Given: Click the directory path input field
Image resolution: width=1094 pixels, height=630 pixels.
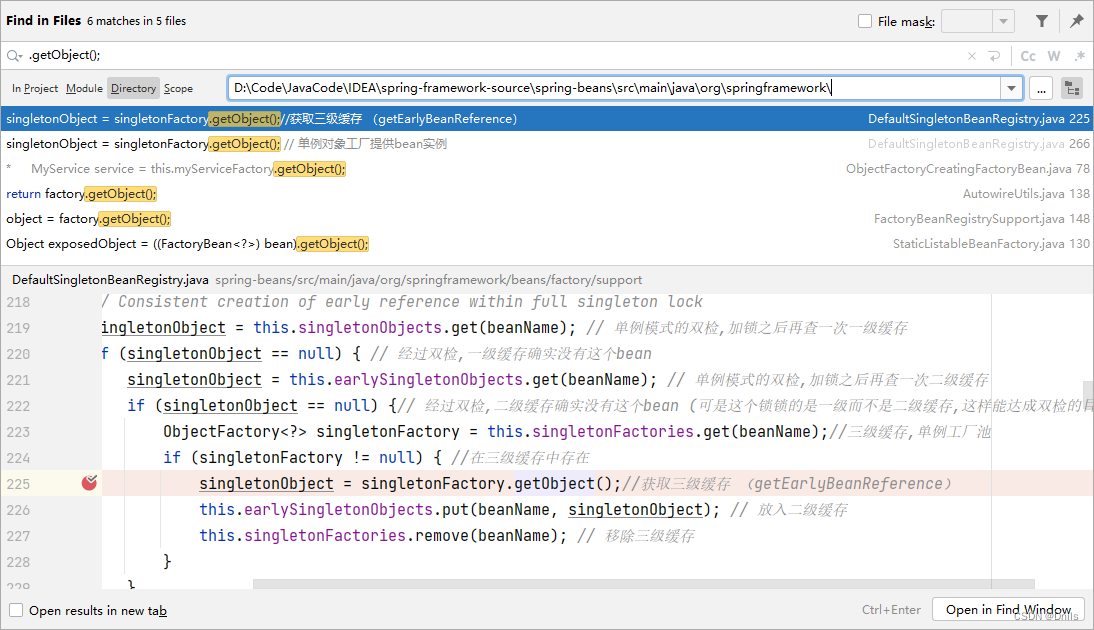Looking at the screenshot, I should pos(614,88).
